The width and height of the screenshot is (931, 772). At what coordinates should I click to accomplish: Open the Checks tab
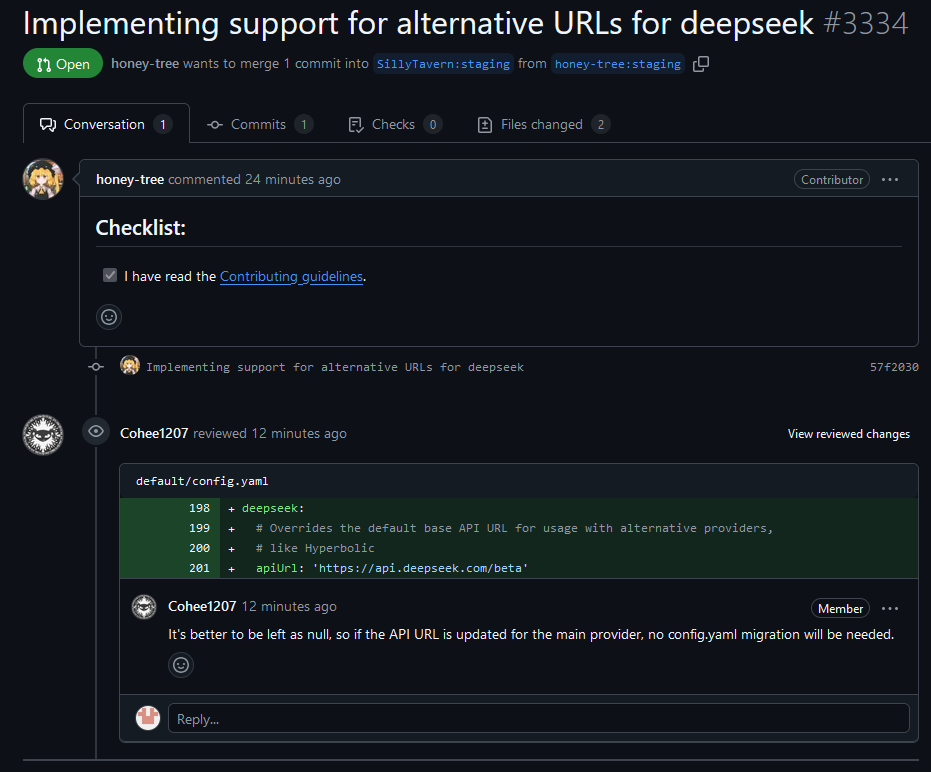pos(395,124)
